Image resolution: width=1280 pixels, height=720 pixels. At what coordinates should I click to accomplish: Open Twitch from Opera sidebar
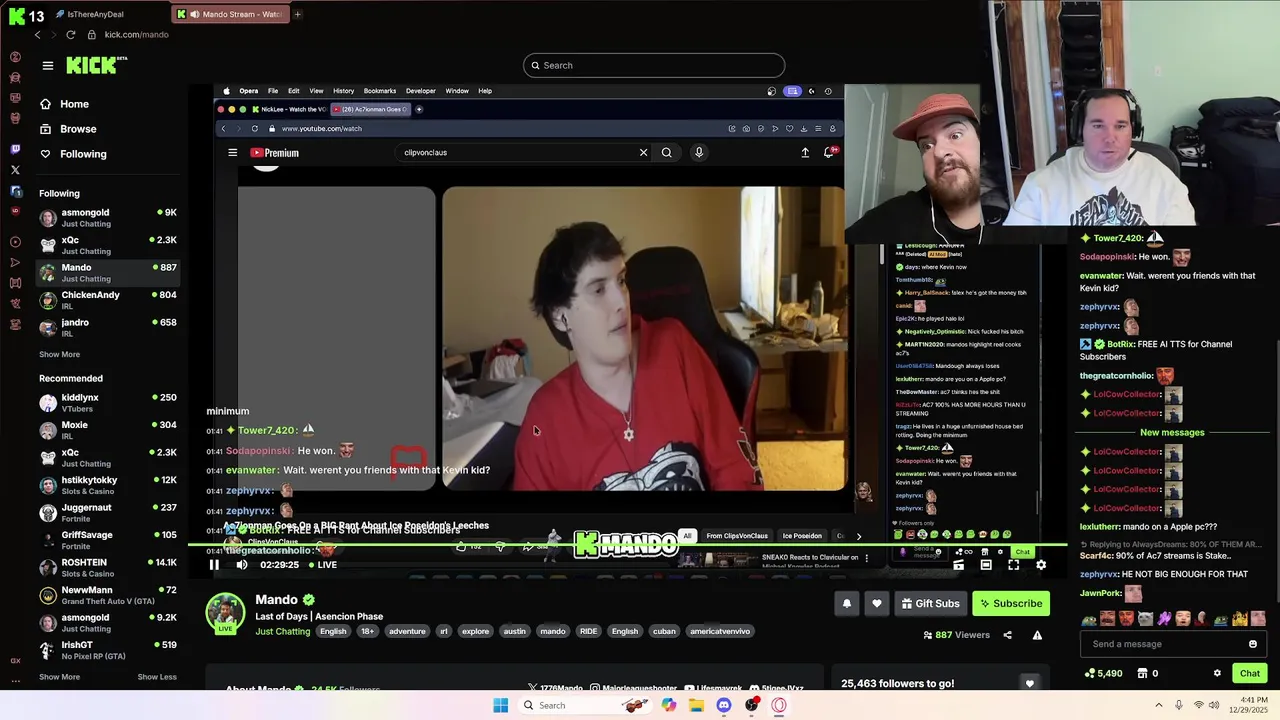[x=15, y=149]
